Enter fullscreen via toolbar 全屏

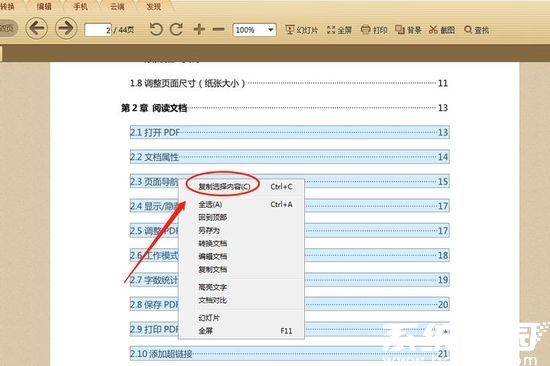(x=339, y=30)
